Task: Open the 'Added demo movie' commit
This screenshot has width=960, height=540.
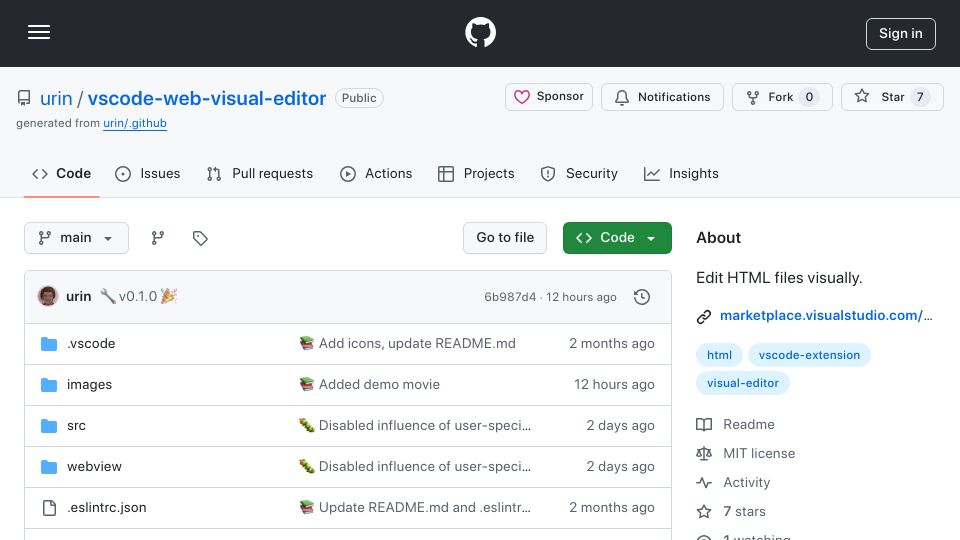Action: click(379, 384)
